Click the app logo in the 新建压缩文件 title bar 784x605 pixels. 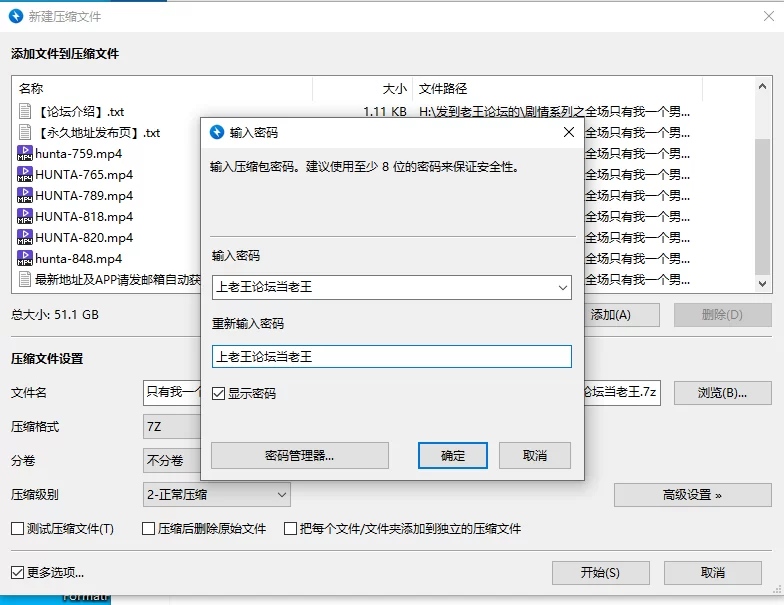[16, 16]
